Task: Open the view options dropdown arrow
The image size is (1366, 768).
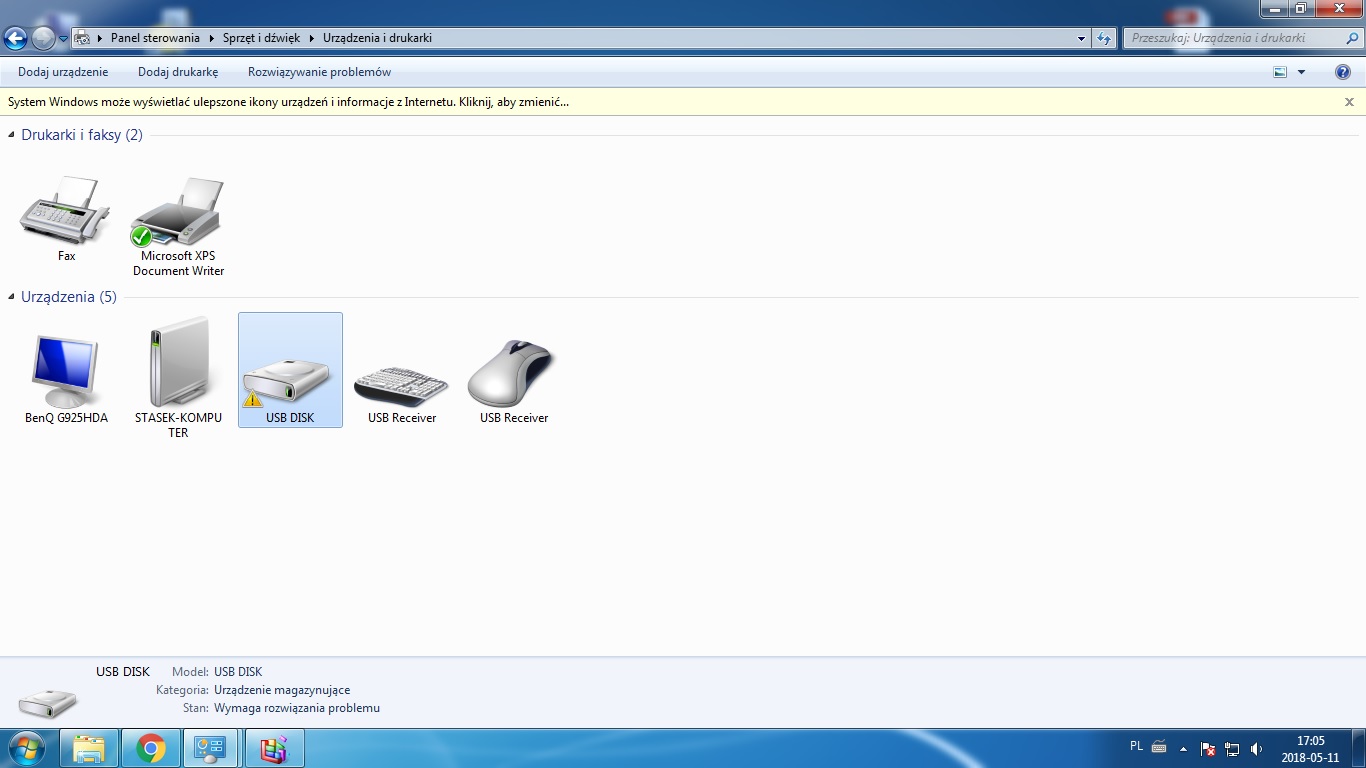Action: 1301,72
